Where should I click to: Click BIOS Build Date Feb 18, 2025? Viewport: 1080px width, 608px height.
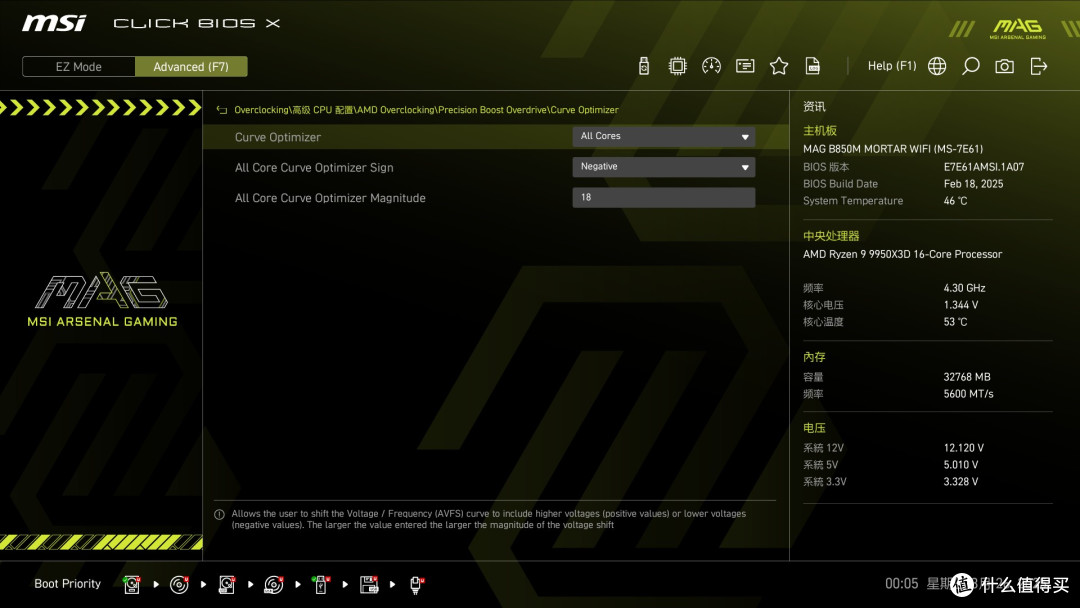click(973, 184)
